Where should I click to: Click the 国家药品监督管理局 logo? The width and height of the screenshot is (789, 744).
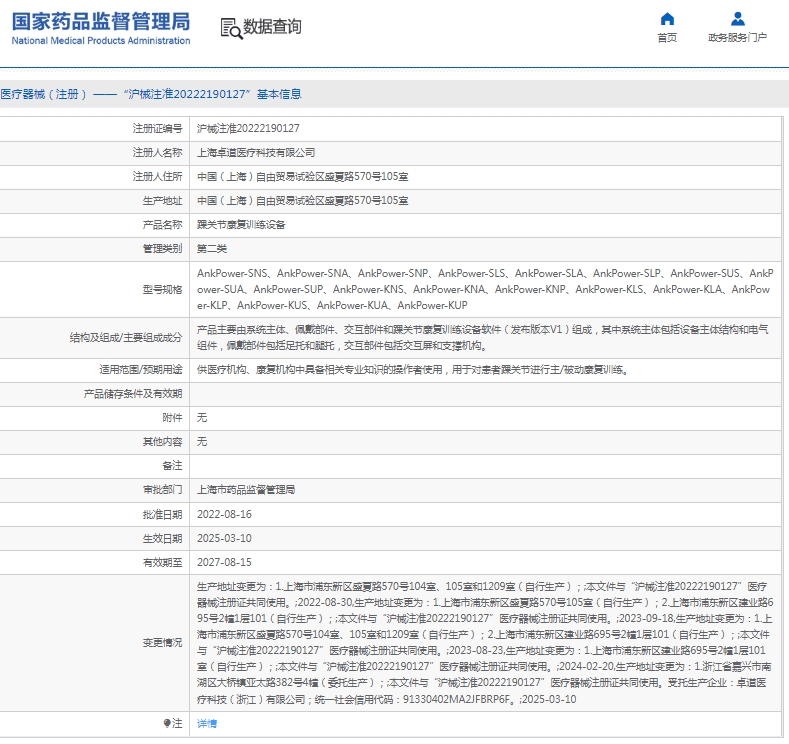[x=101, y=28]
